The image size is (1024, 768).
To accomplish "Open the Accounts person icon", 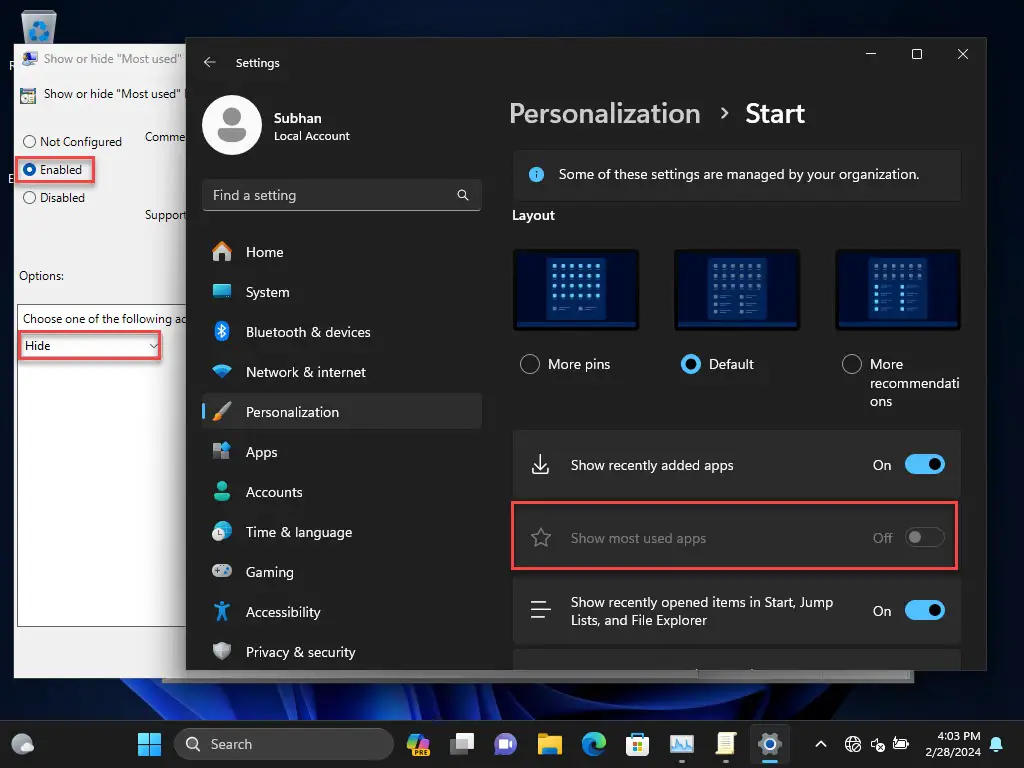I will coord(222,491).
